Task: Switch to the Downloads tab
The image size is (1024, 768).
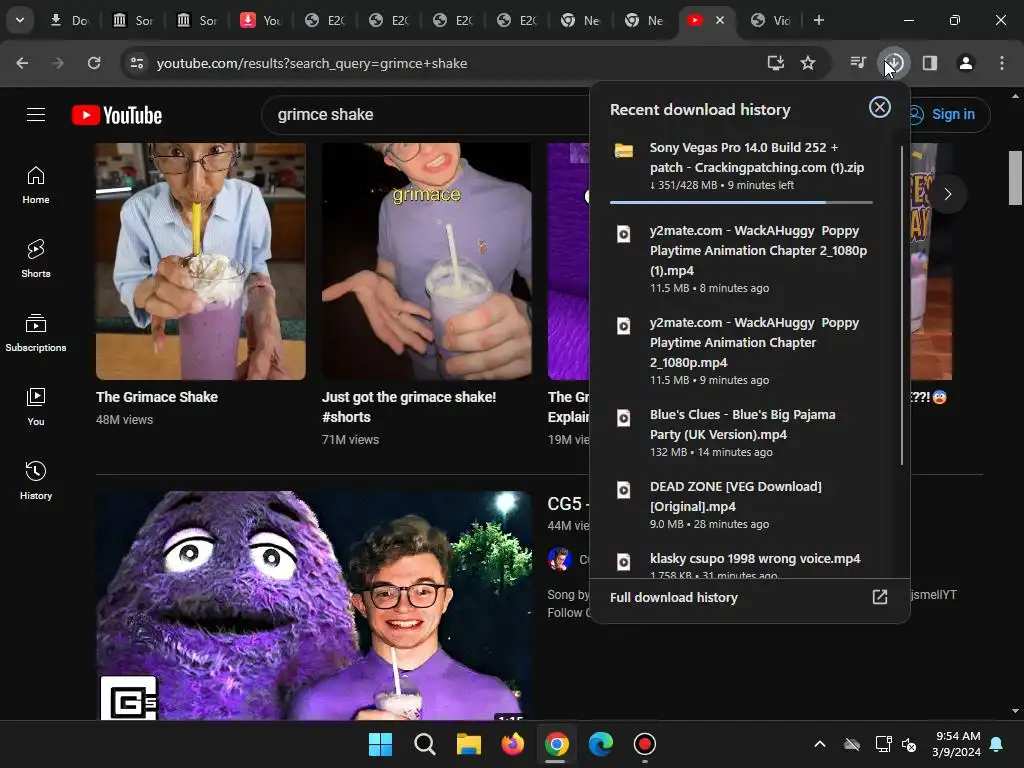Action: pyautogui.click(x=70, y=20)
